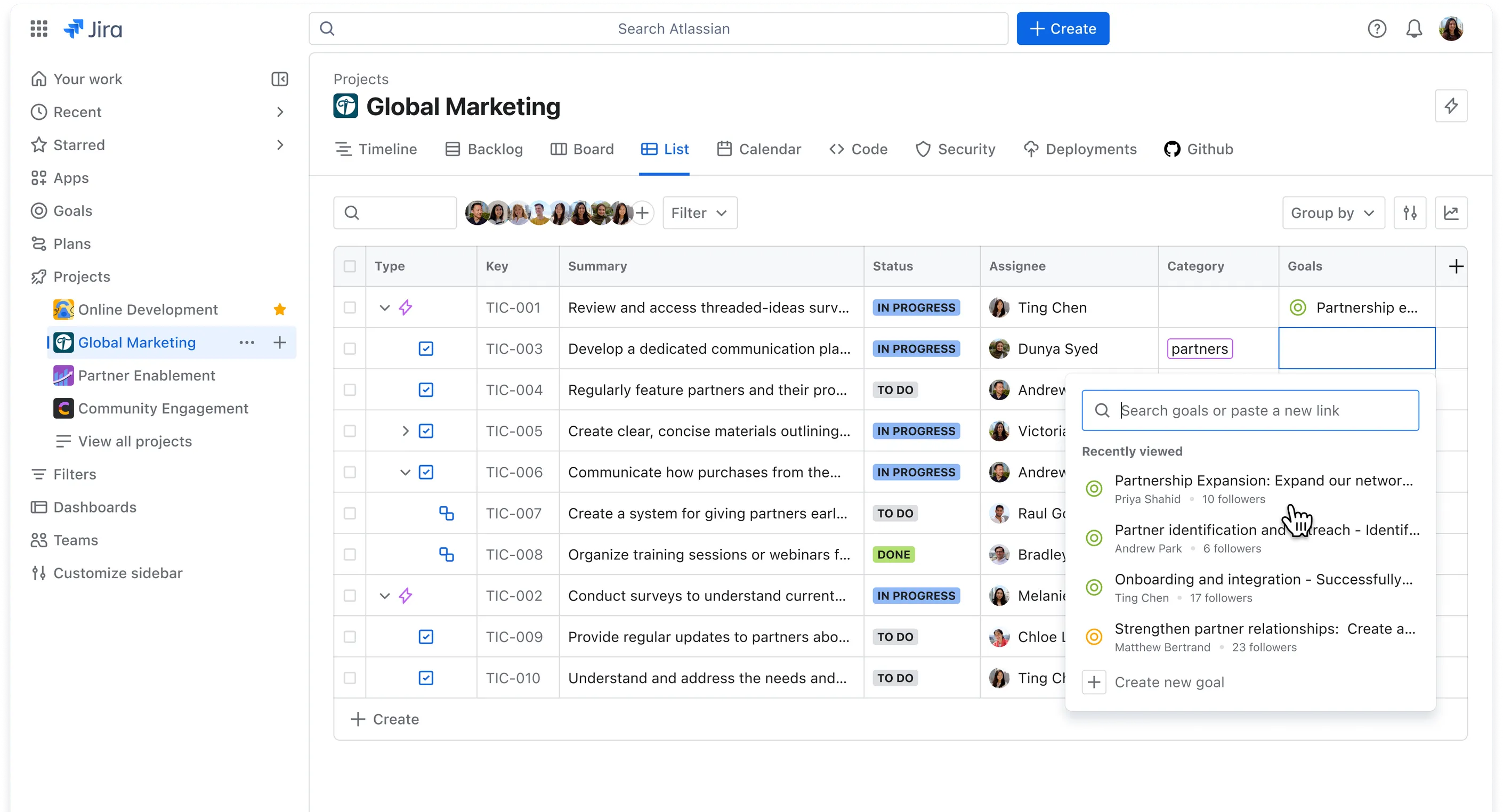This screenshot has width=1503, height=812.
Task: Click the Apps icon in the sidebar
Action: (x=38, y=178)
